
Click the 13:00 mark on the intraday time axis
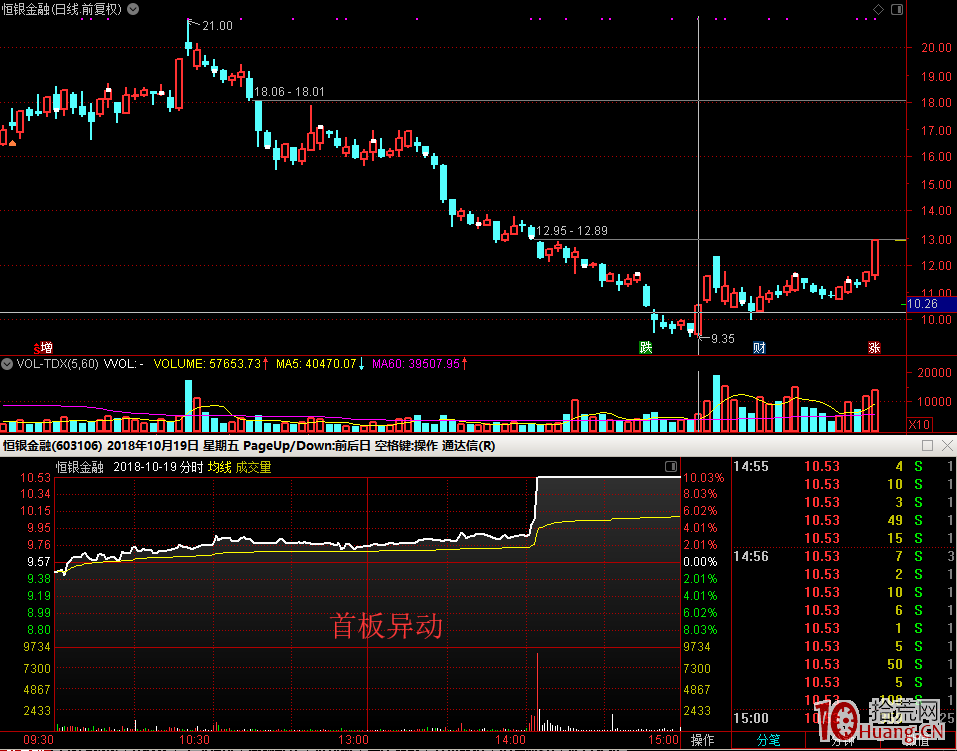coord(353,740)
